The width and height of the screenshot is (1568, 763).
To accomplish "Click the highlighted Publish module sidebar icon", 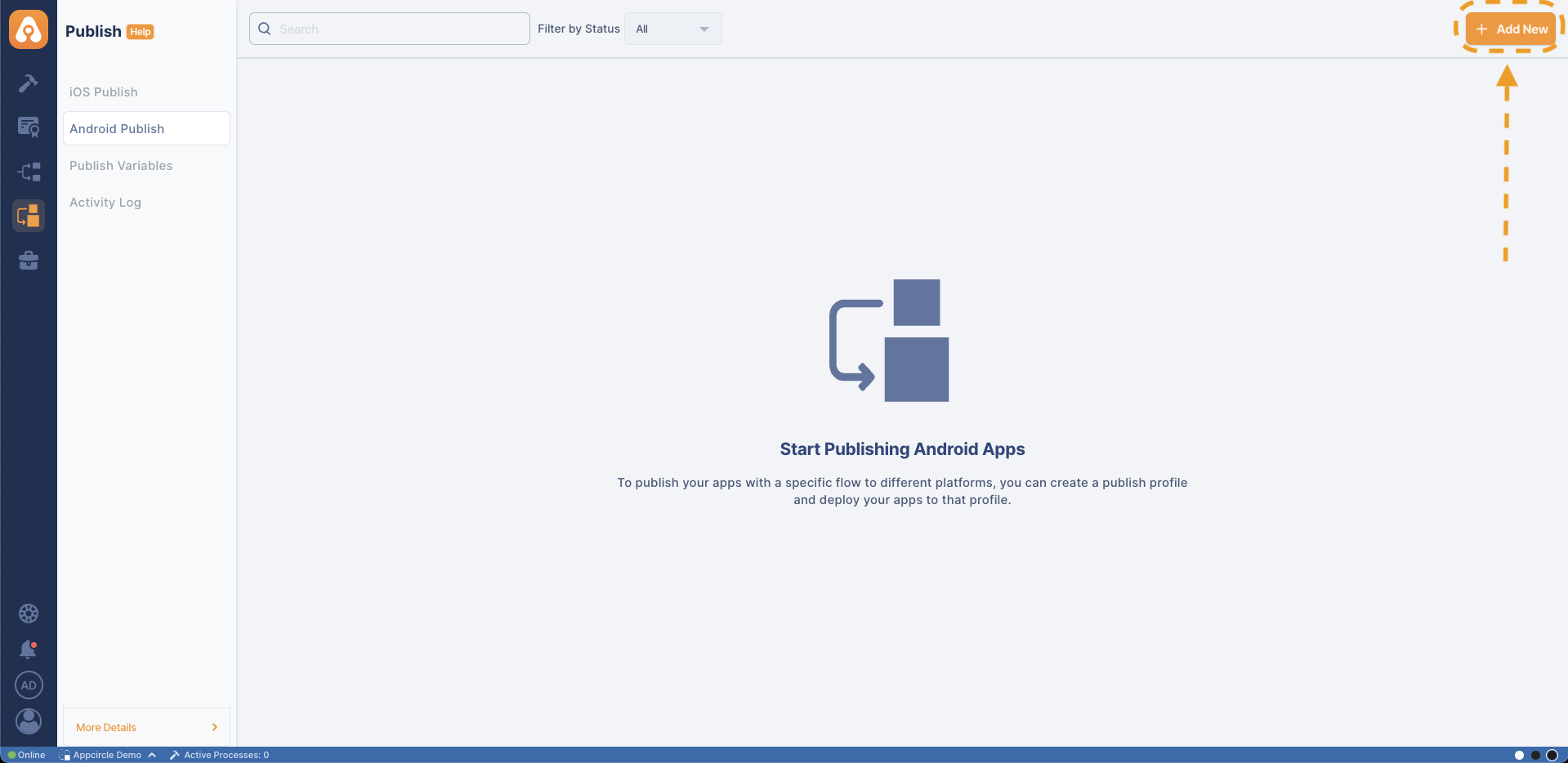I will pos(29,216).
